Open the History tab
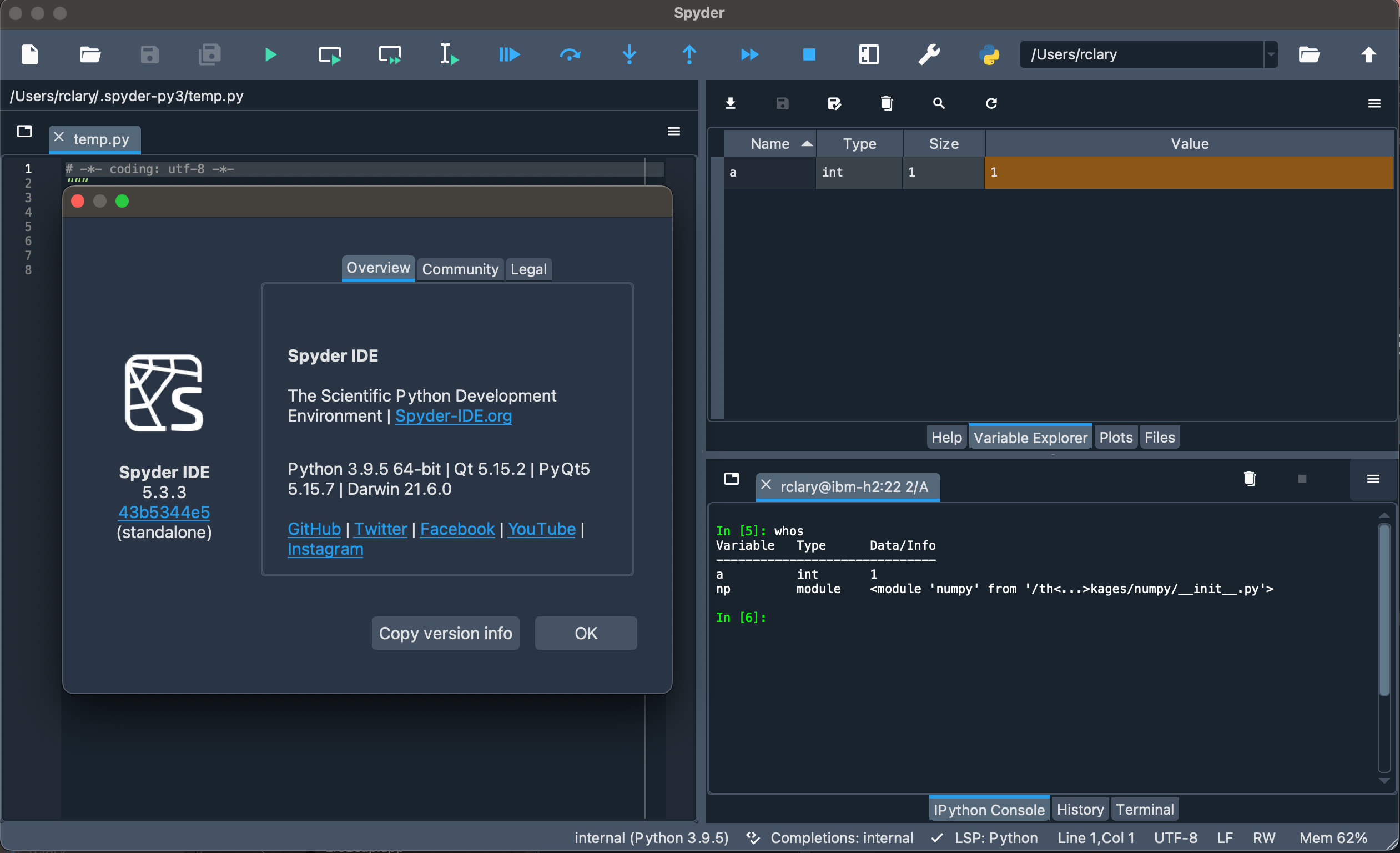The width and height of the screenshot is (1400, 853). point(1080,809)
